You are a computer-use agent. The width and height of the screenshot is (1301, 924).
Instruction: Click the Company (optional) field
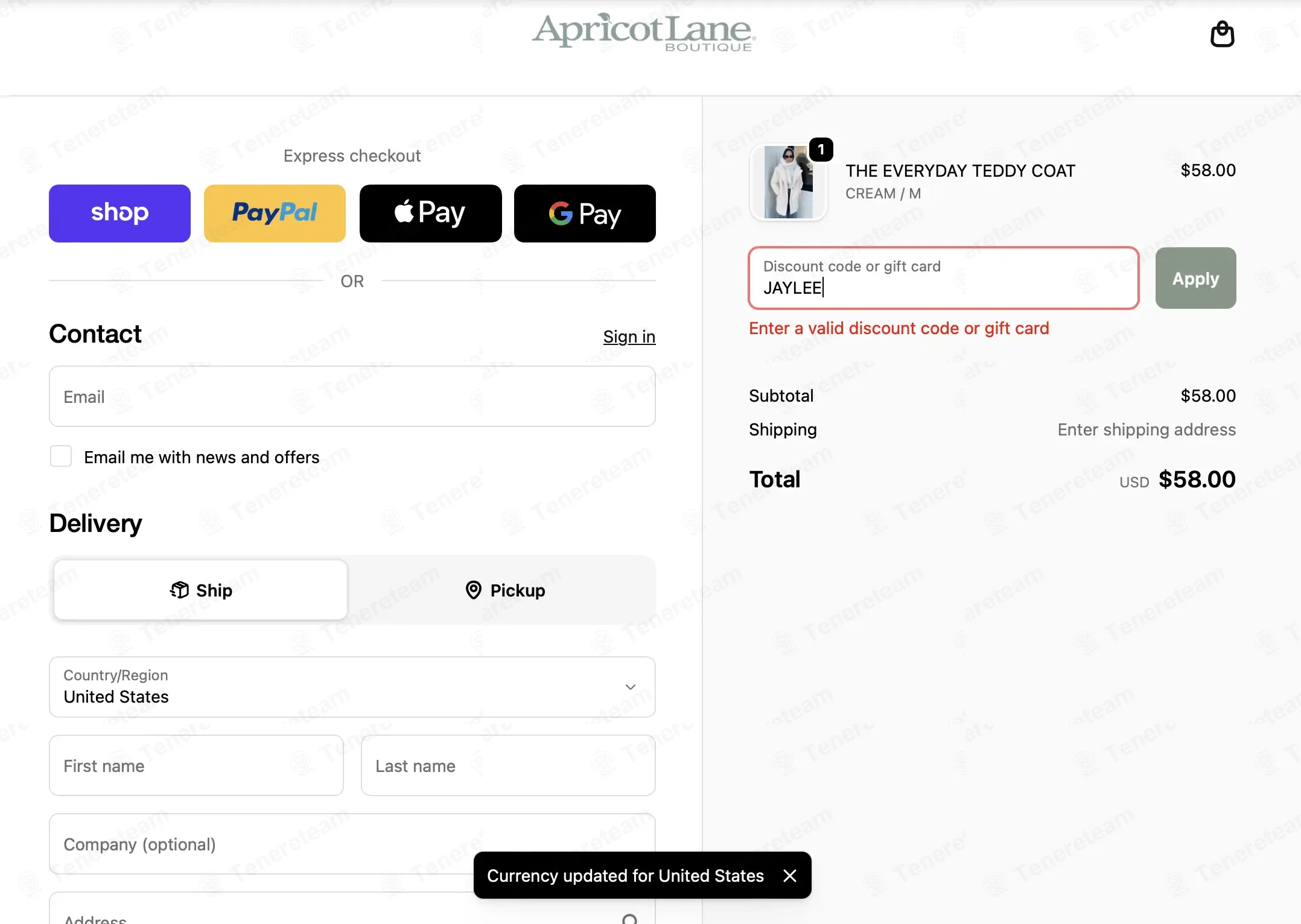coord(352,844)
